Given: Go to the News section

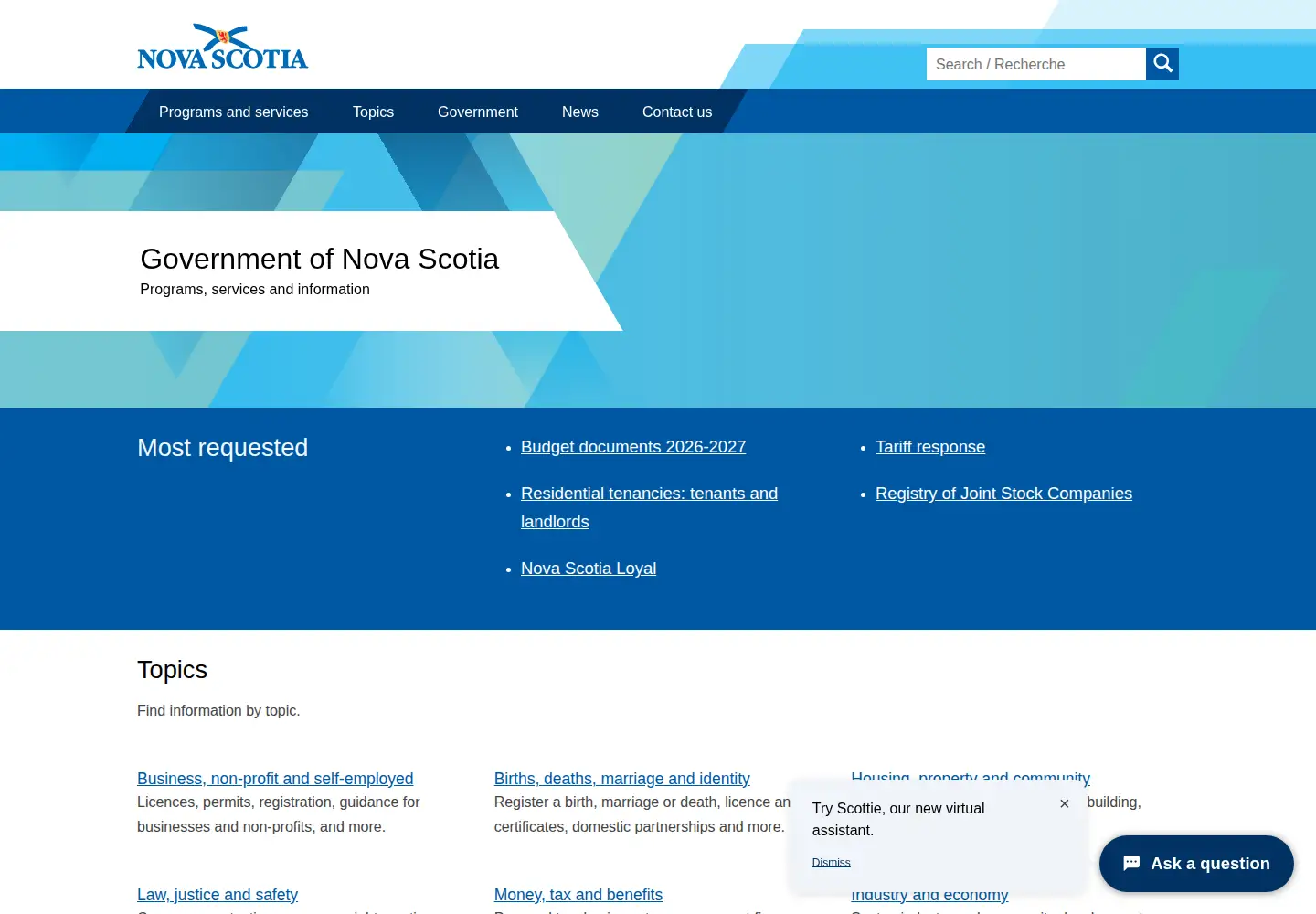Looking at the screenshot, I should point(580,112).
